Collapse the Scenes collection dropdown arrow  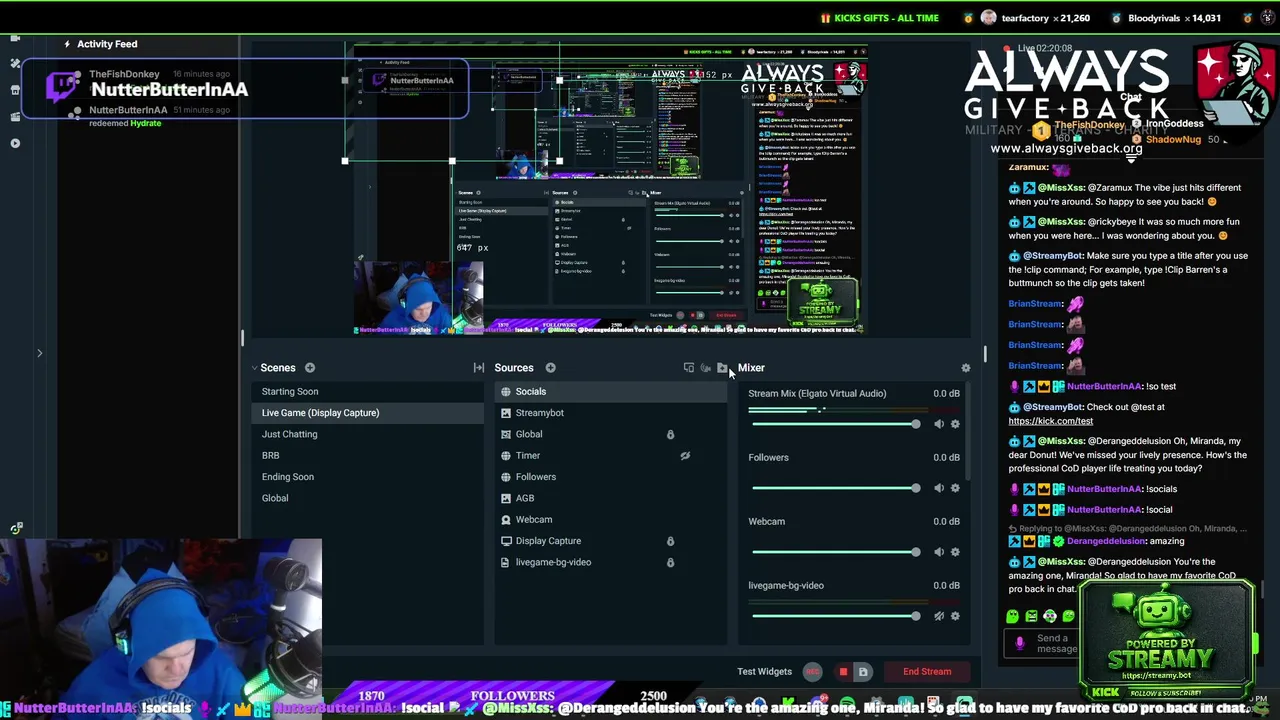tap(254, 368)
